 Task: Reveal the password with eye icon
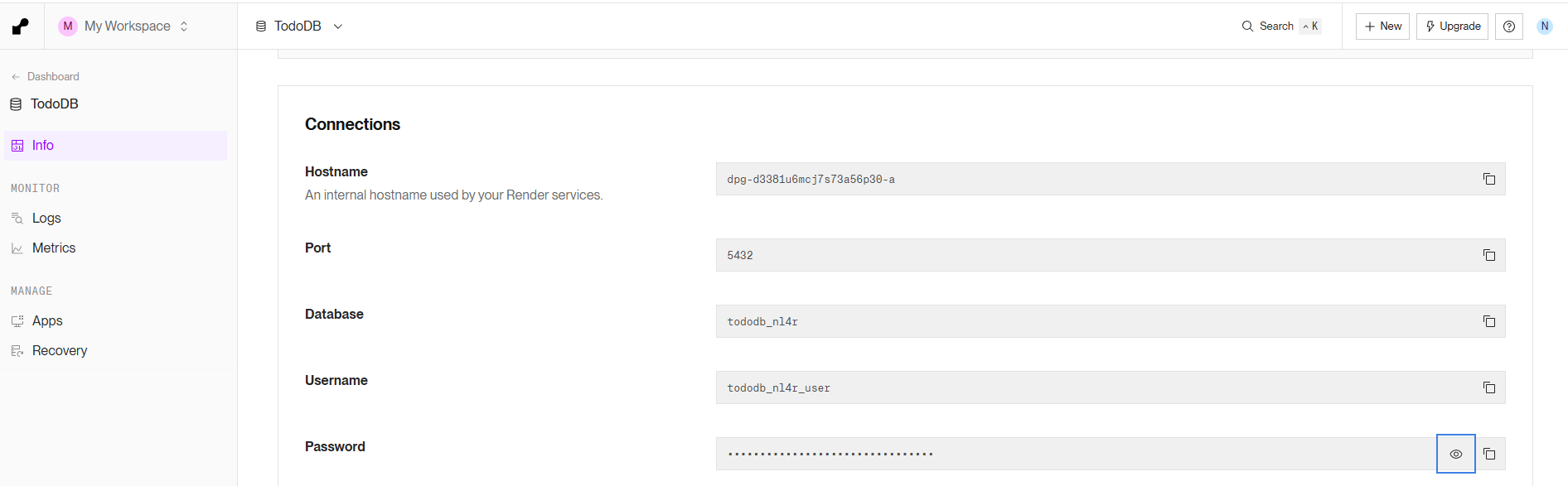(1455, 454)
